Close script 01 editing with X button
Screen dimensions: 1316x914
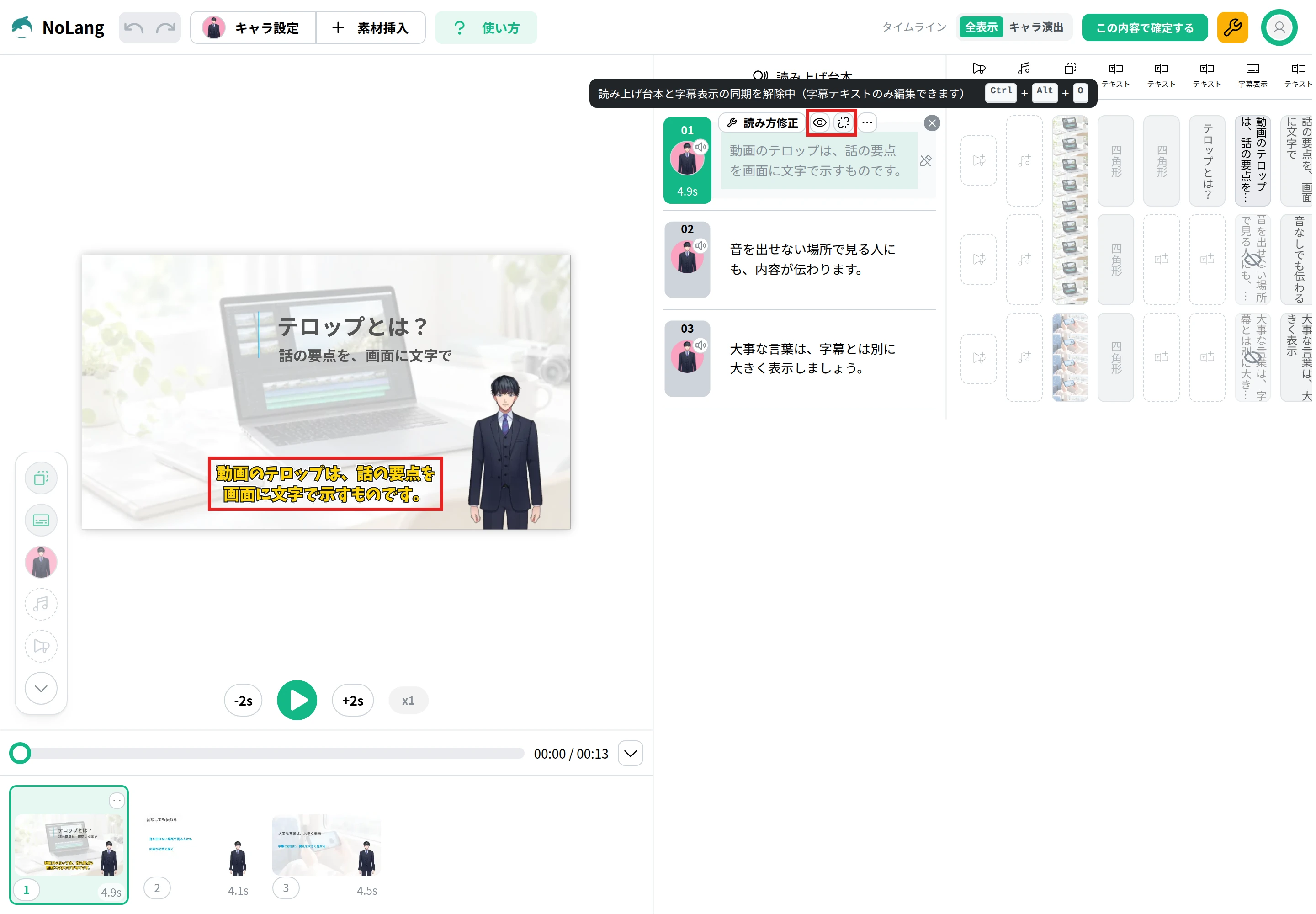tap(932, 123)
